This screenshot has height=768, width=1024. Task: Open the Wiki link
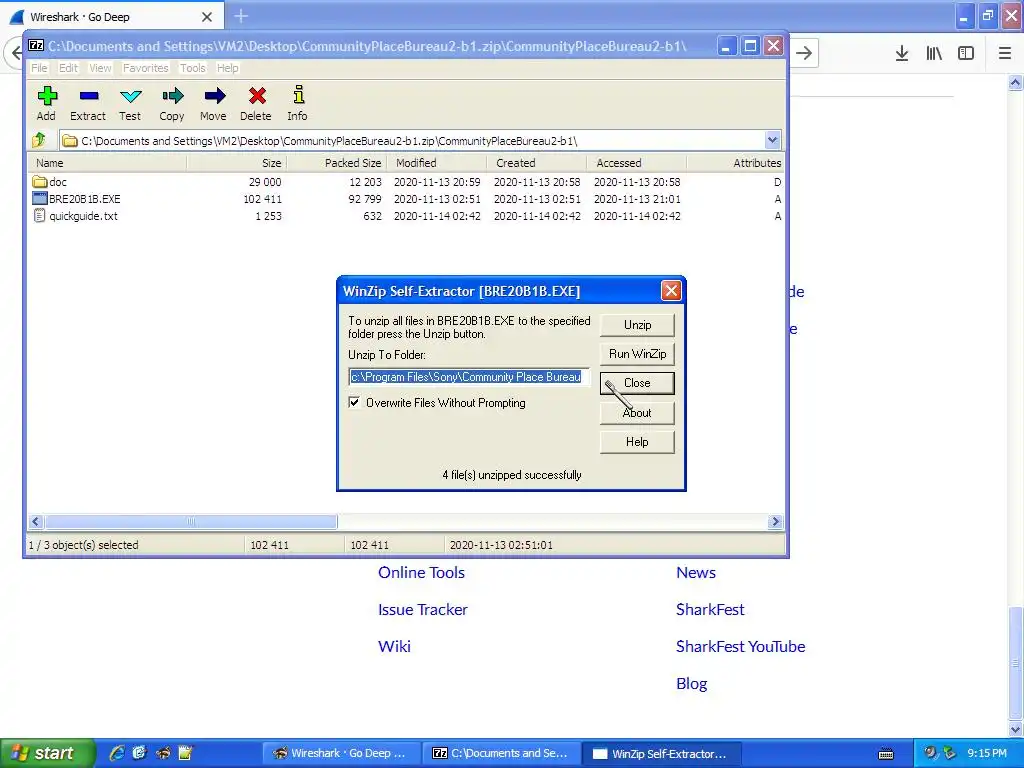[394, 647]
